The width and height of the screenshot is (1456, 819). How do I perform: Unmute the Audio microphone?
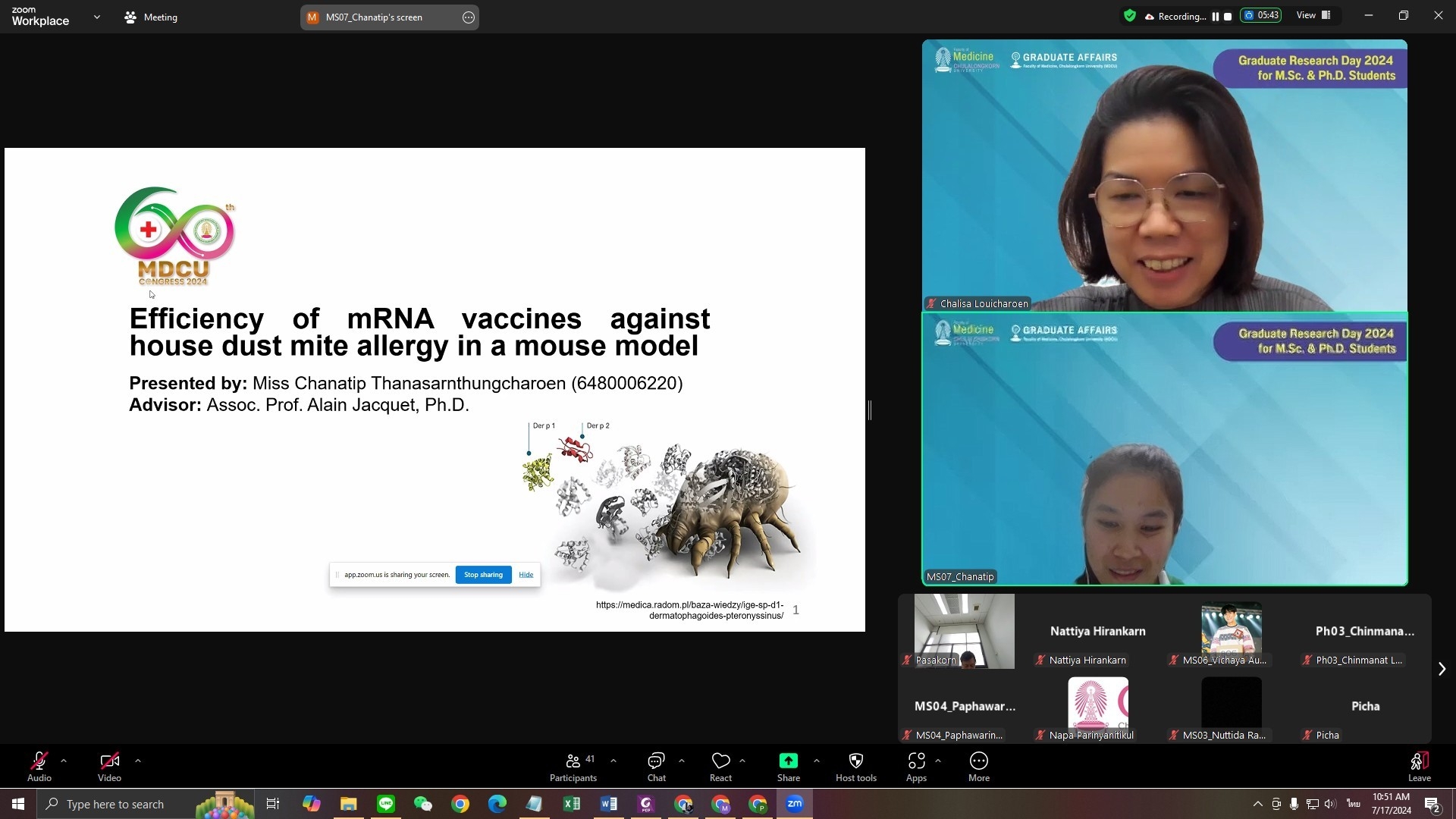tap(39, 761)
